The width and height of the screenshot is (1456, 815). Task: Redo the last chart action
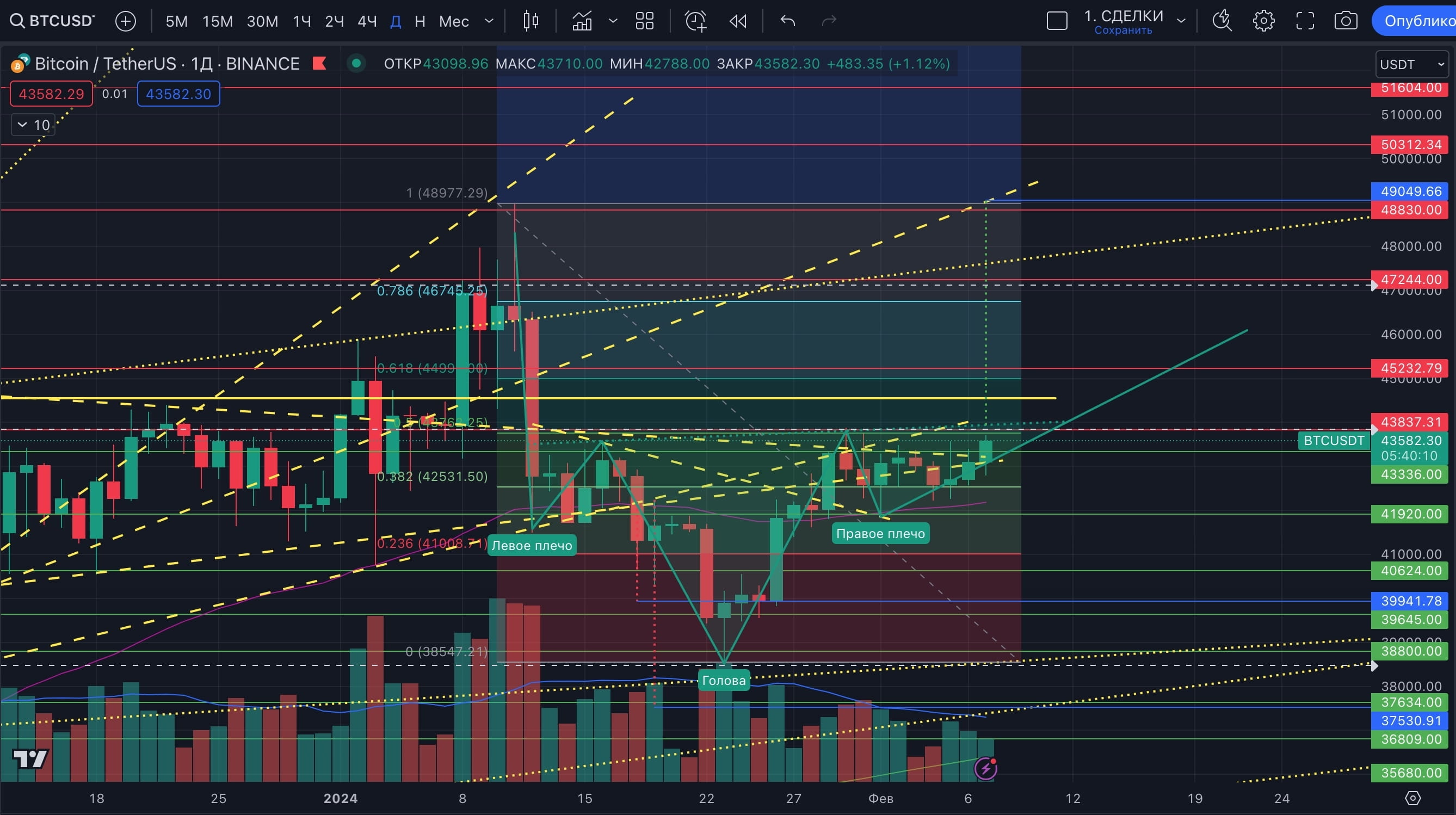[828, 21]
